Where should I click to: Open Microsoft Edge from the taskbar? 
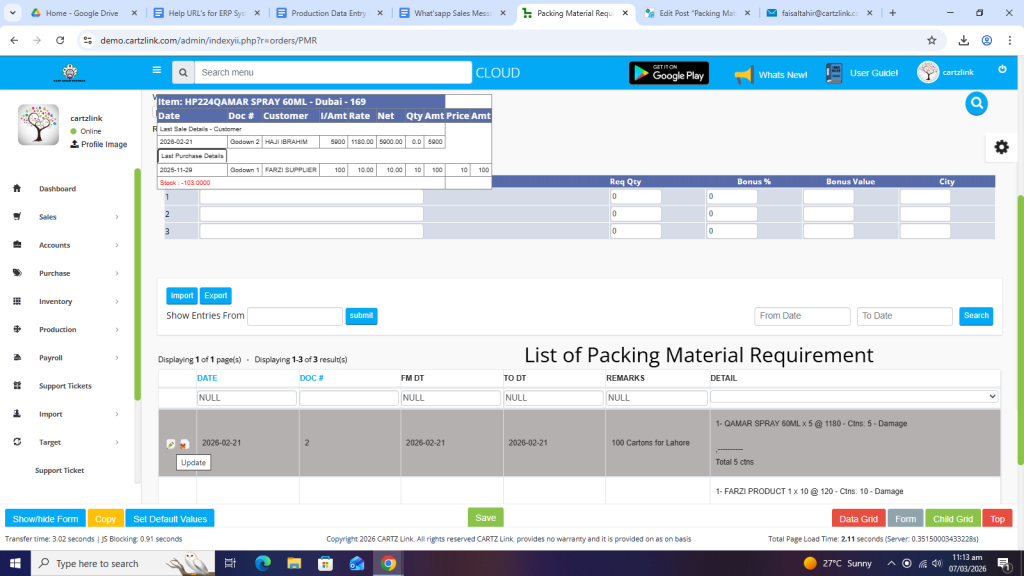point(264,563)
